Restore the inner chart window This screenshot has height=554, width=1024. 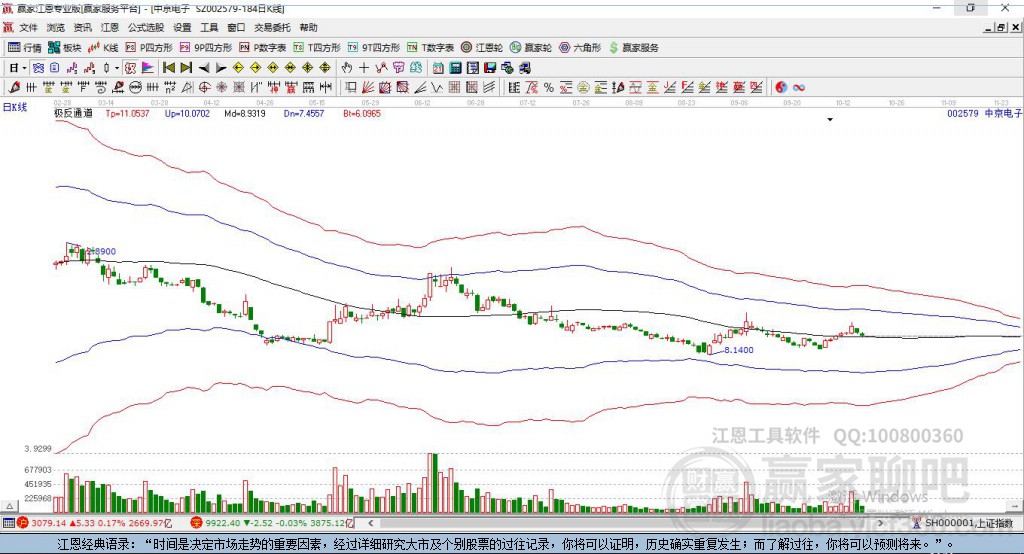[1001, 27]
